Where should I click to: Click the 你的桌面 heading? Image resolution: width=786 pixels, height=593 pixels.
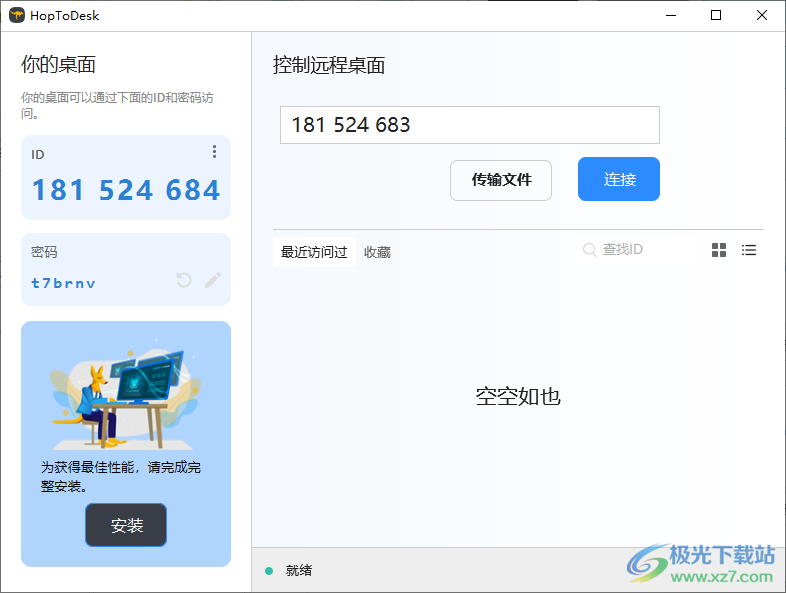[58, 64]
